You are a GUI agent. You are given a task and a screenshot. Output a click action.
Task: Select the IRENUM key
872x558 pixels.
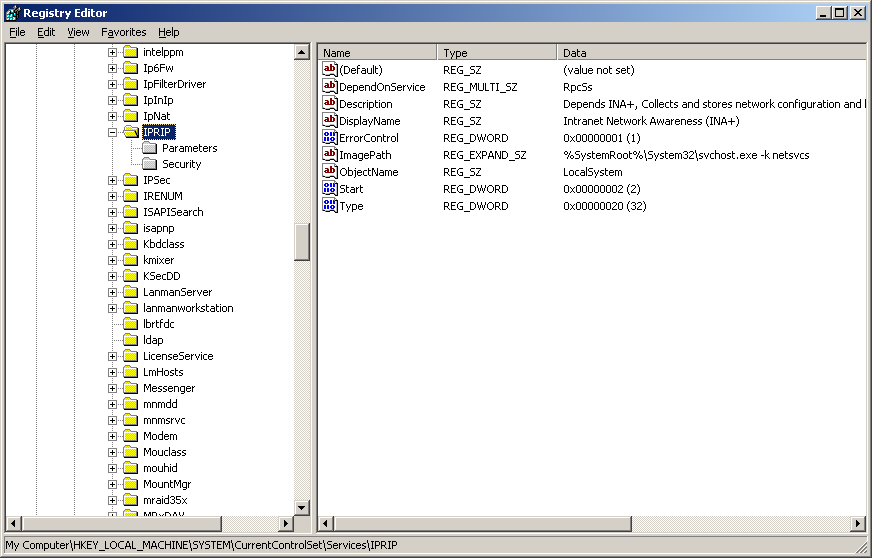point(162,196)
